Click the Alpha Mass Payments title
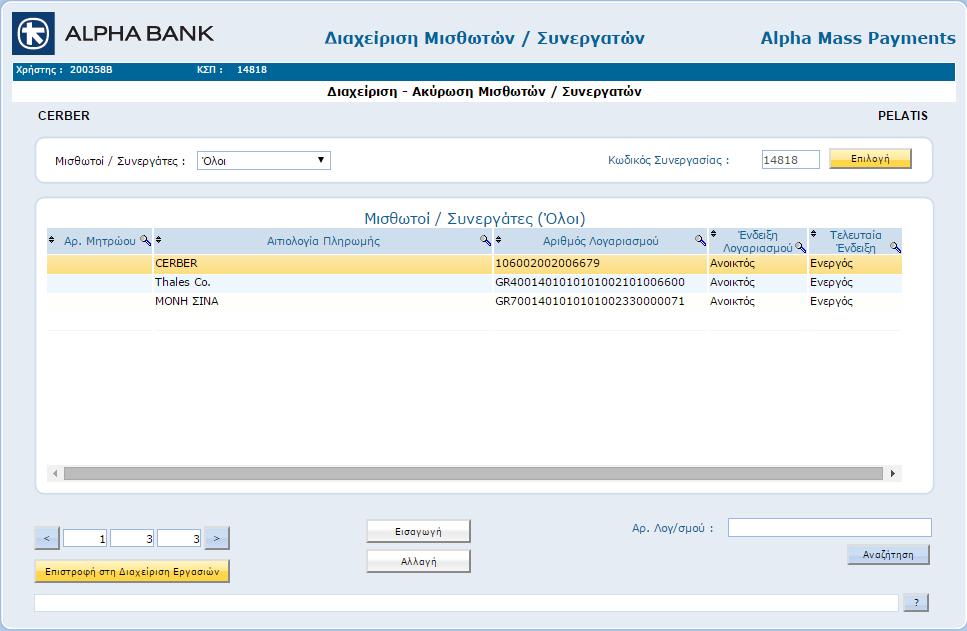This screenshot has width=967, height=631. click(x=858, y=38)
